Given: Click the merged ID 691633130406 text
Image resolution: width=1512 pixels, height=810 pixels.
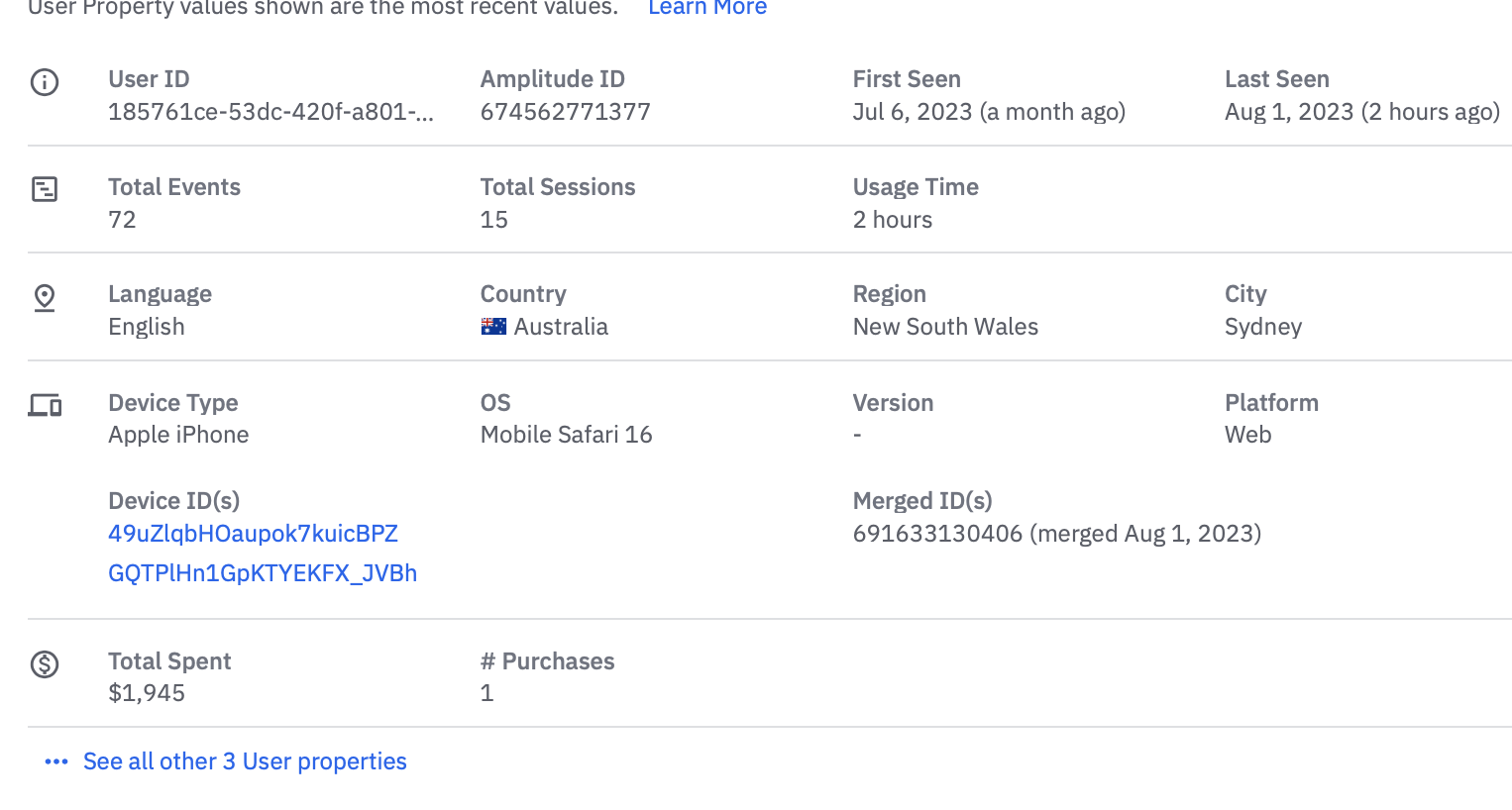Looking at the screenshot, I should 937,534.
